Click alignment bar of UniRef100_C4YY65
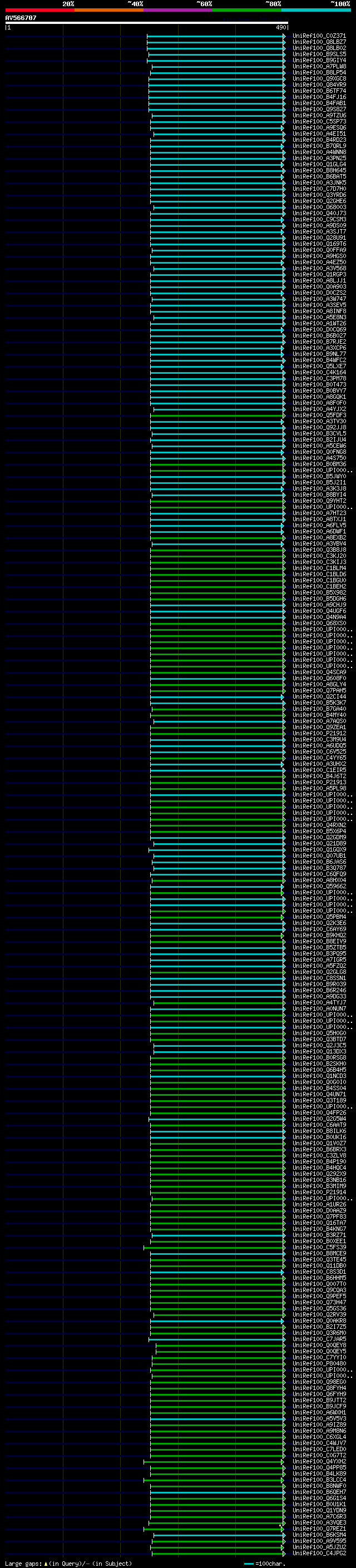 tap(217, 758)
